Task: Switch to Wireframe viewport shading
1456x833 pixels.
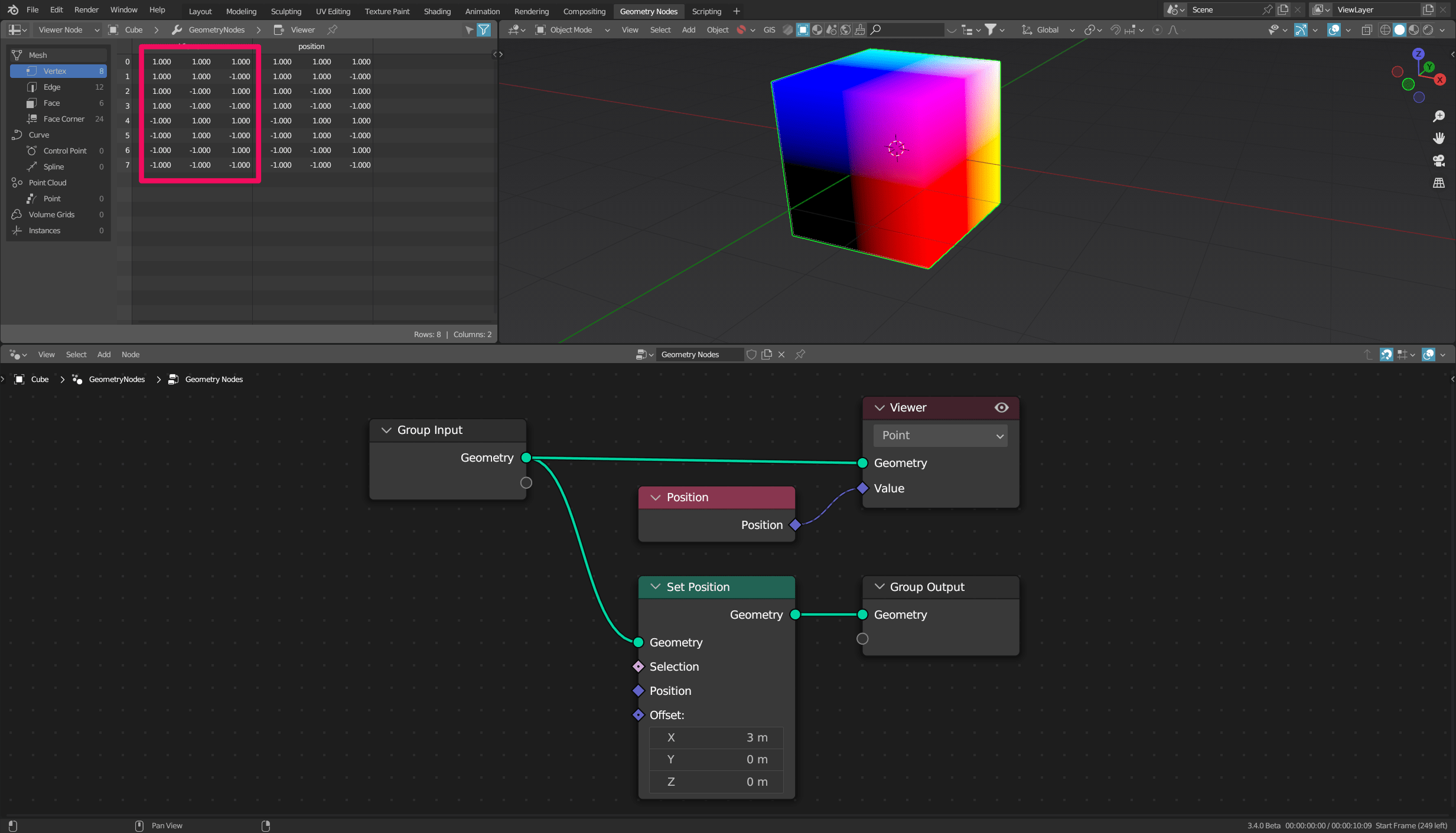Action: click(1386, 30)
